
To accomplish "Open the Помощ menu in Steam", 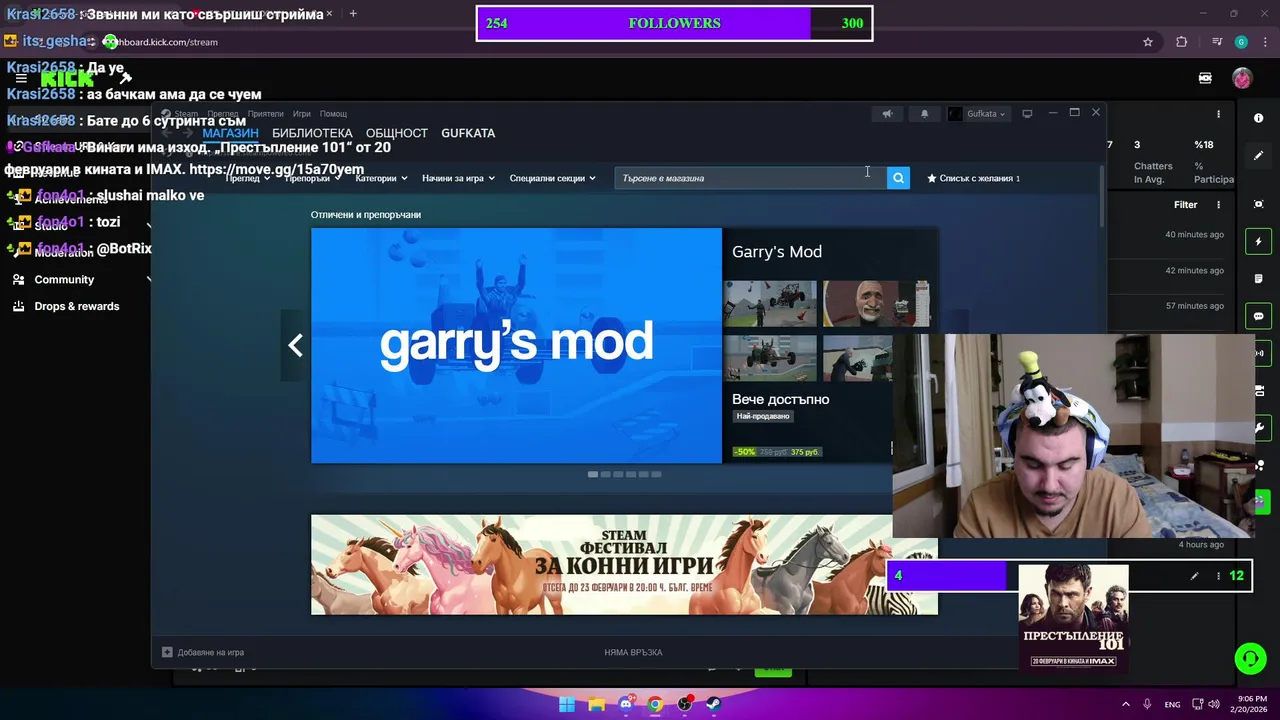I will click(x=333, y=114).
